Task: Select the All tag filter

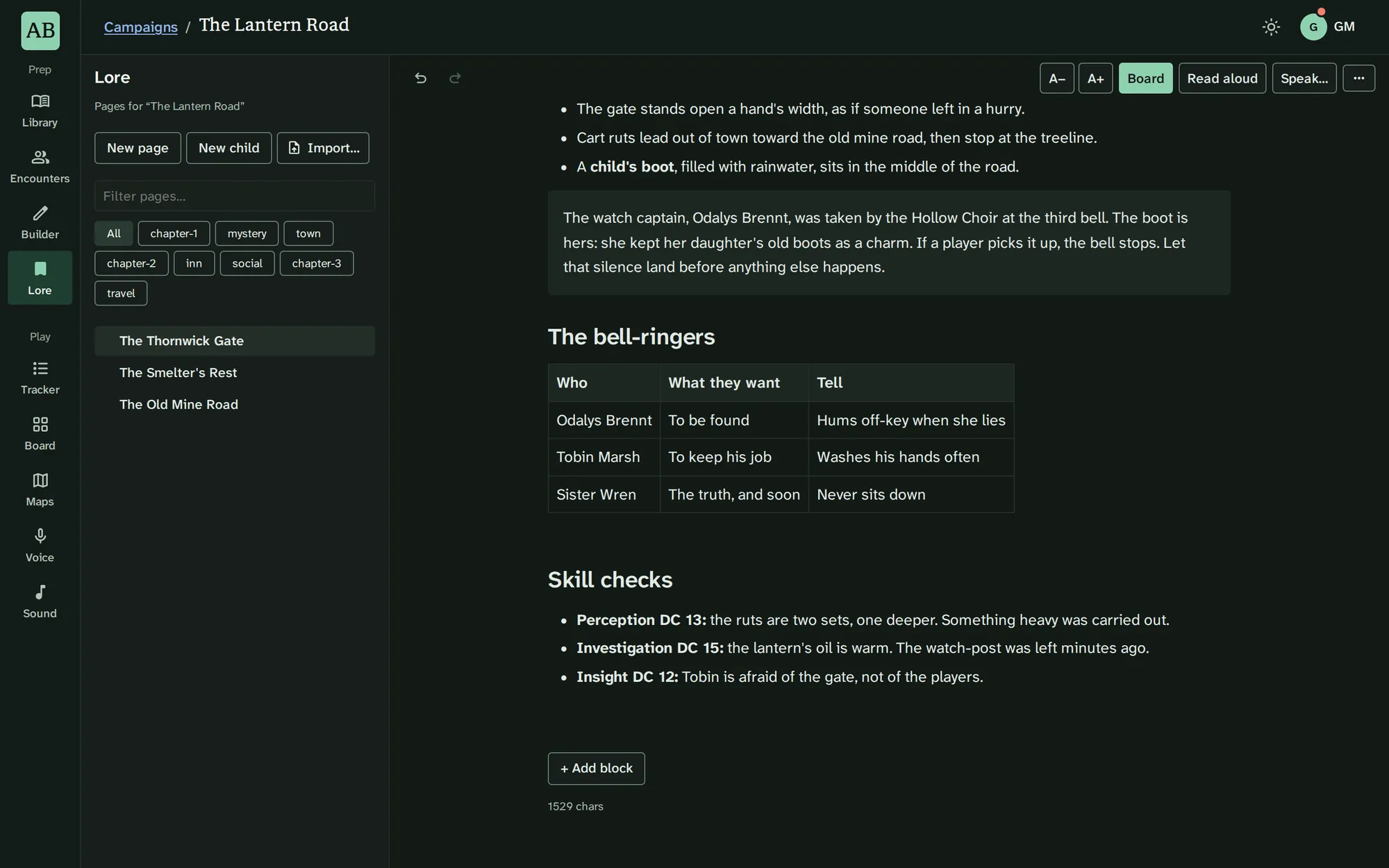Action: [113, 233]
